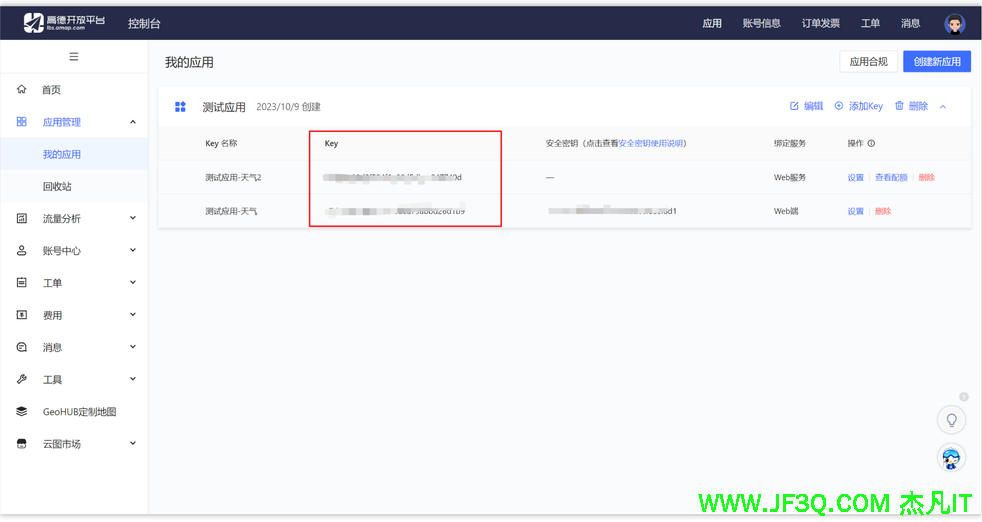Screen dimensions: 982x522
Task: Expand the 账号中心 sidebar menu
Action: coord(133,251)
